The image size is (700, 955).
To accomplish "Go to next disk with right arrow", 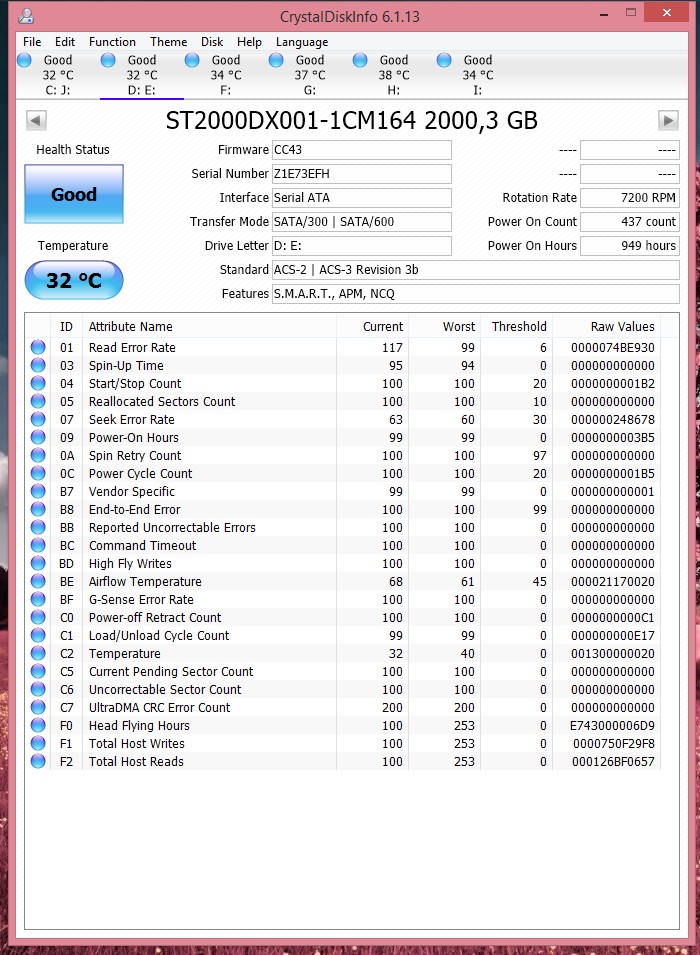I will coord(668,120).
